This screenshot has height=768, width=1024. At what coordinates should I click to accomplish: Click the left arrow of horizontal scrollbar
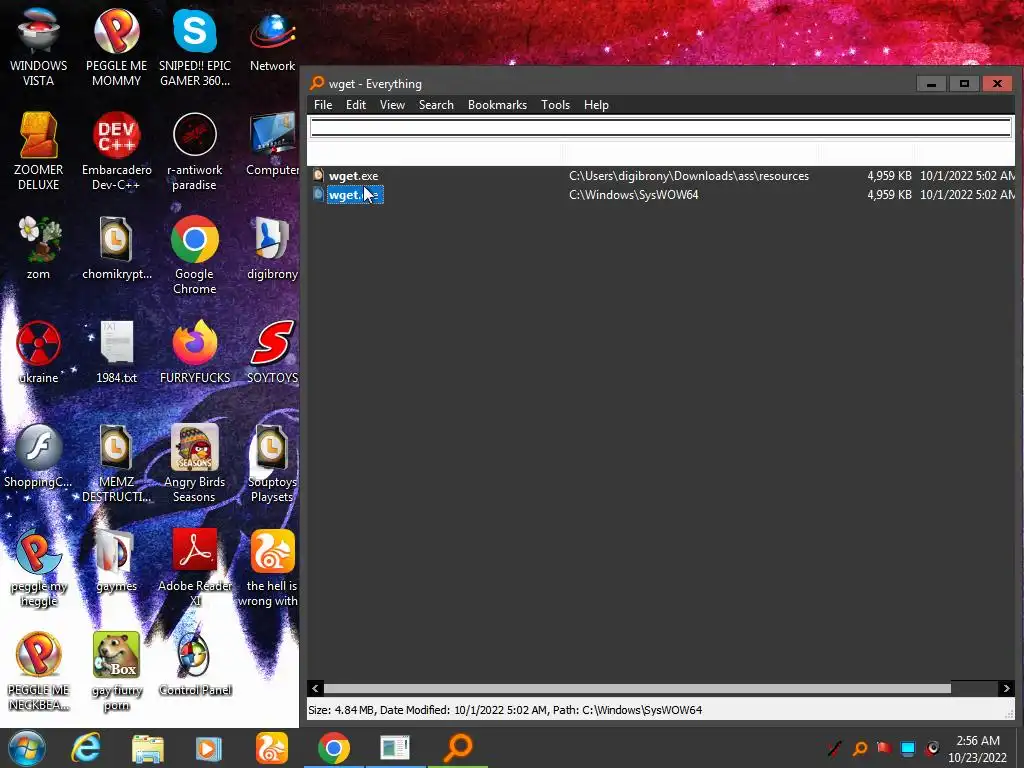pyautogui.click(x=315, y=688)
